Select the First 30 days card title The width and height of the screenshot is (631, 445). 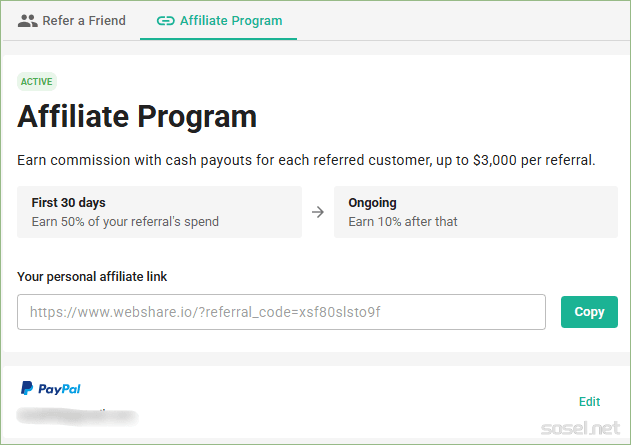coord(69,203)
